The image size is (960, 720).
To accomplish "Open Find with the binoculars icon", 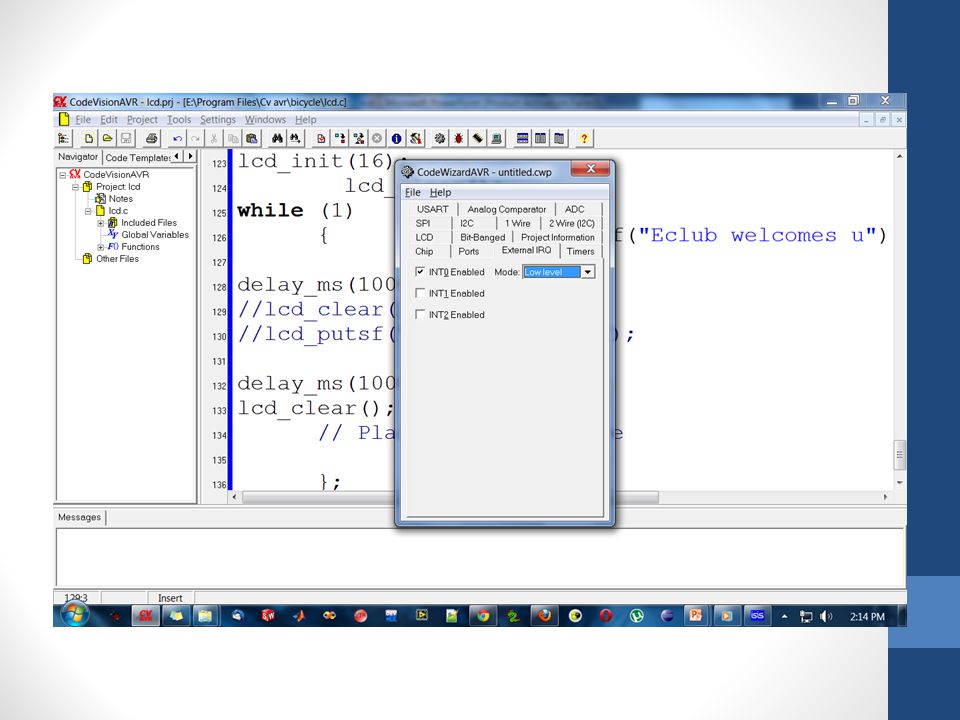I will [277, 138].
